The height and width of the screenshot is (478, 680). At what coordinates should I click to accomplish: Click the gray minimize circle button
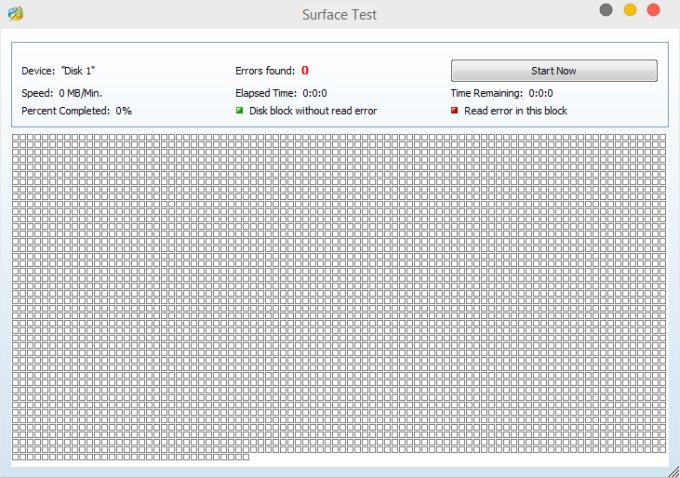[606, 10]
